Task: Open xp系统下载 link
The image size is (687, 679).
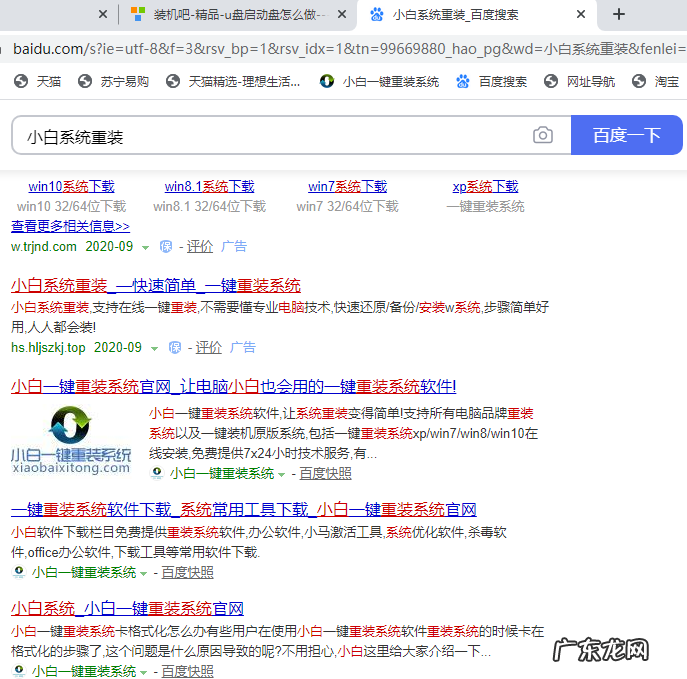Action: (x=485, y=187)
